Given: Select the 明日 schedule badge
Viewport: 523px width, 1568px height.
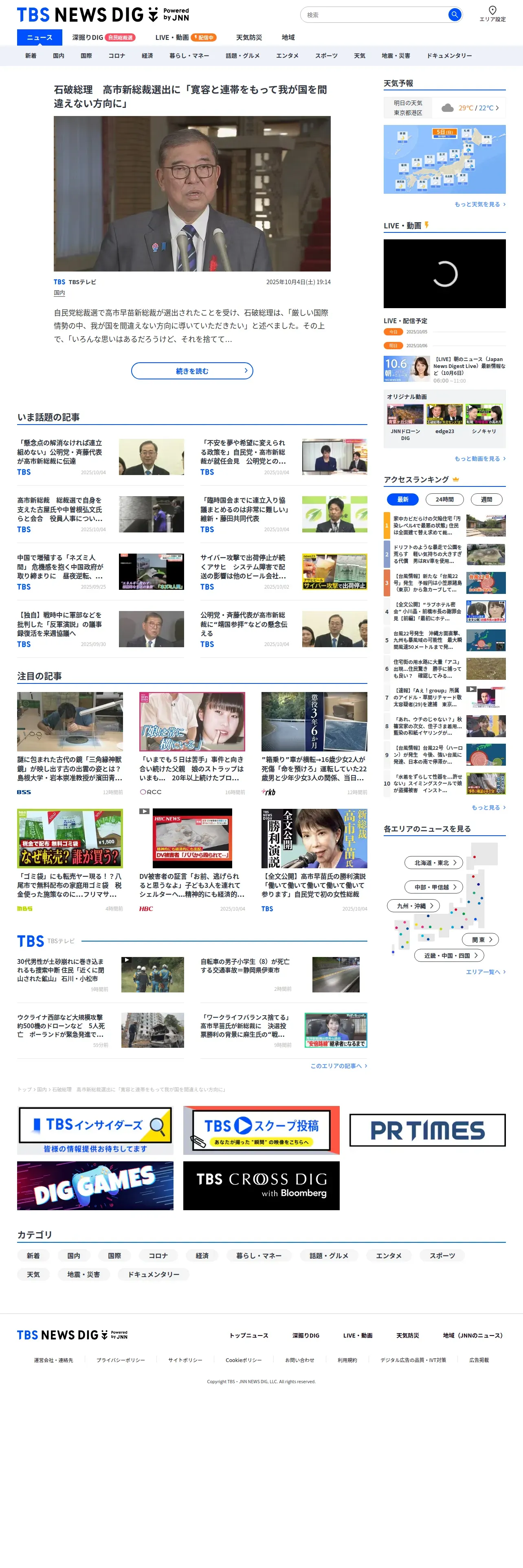Looking at the screenshot, I should 393,345.
